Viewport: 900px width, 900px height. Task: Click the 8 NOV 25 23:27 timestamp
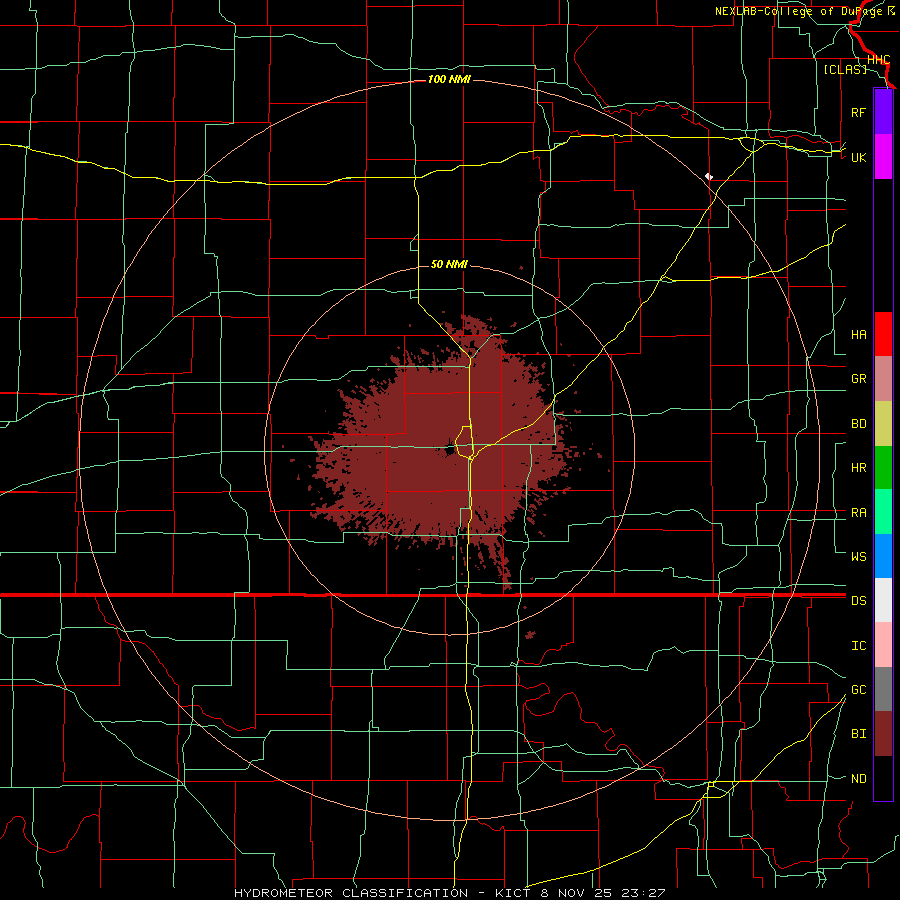603,893
